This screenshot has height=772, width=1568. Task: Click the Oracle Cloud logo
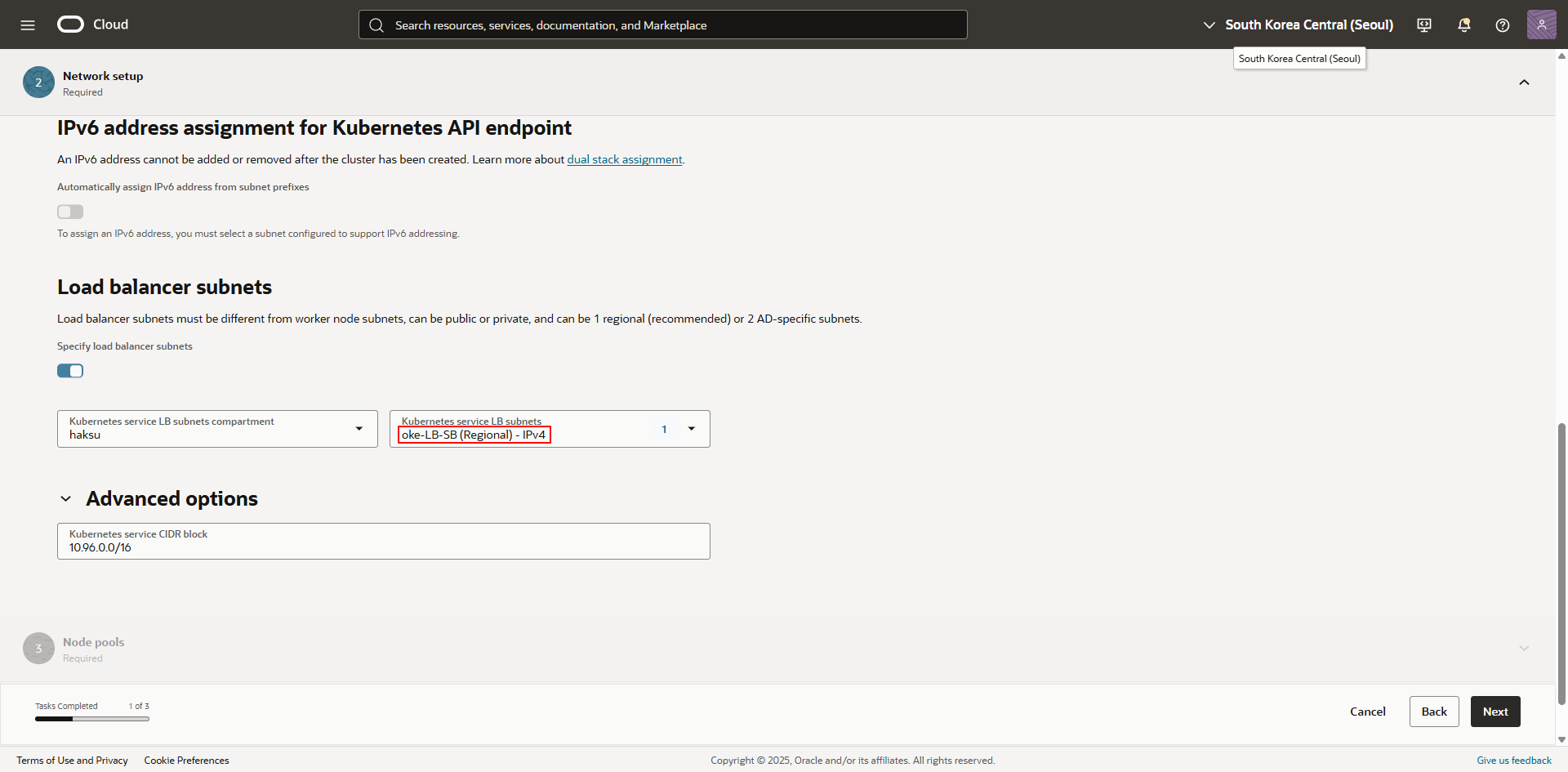coord(71,25)
